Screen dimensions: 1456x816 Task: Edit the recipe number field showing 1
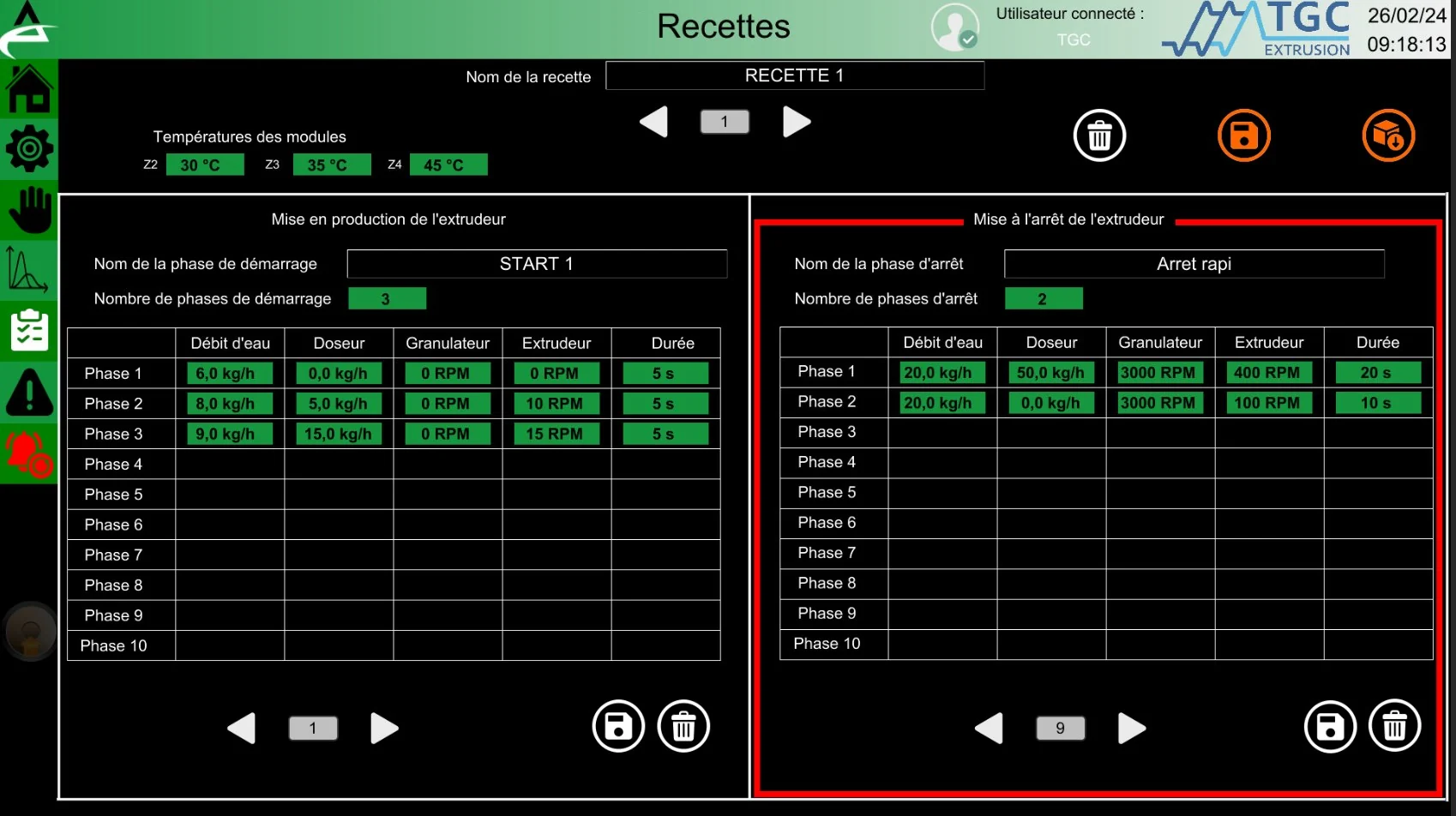725,122
